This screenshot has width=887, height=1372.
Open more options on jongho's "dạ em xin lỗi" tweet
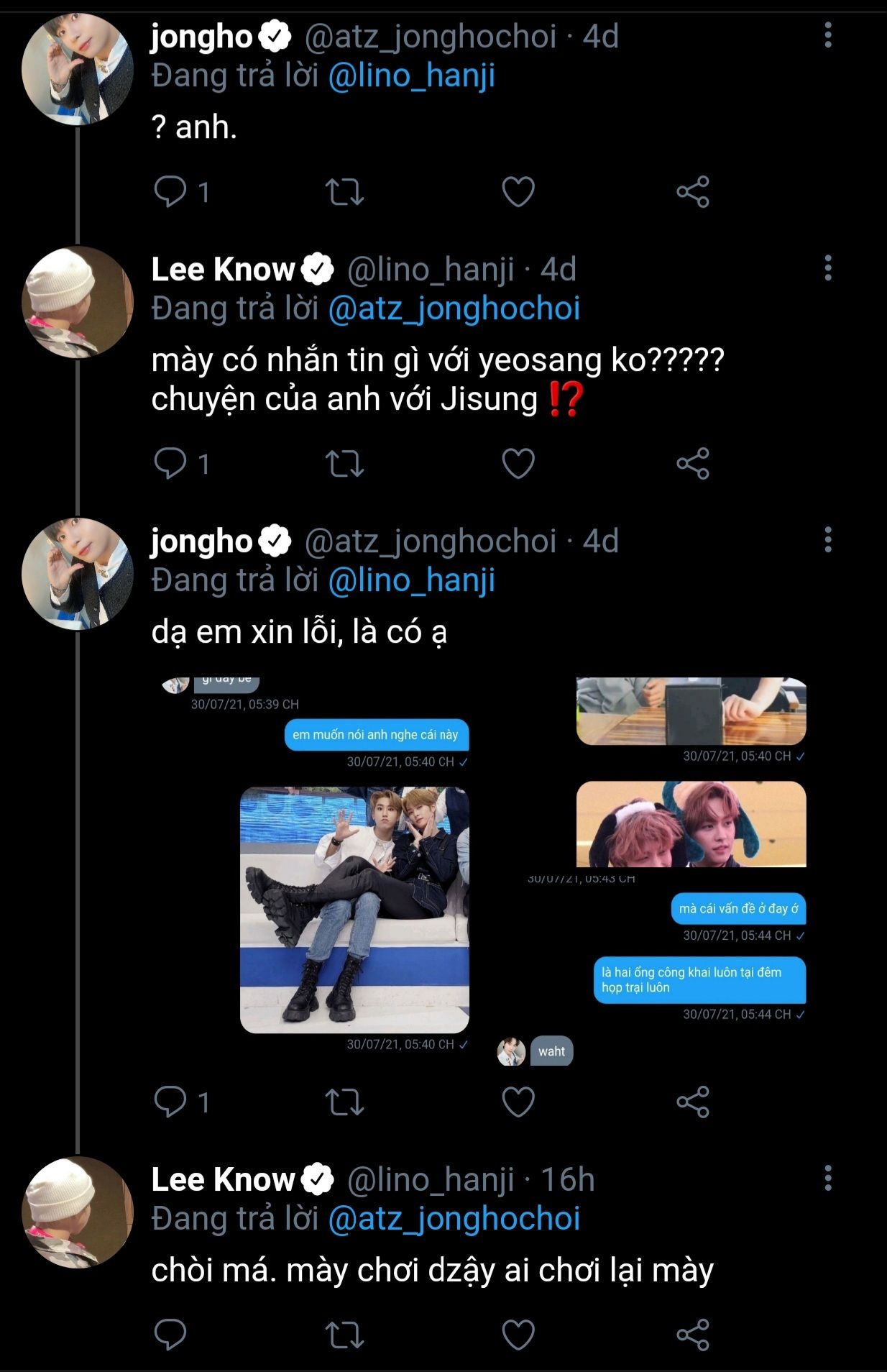point(828,540)
